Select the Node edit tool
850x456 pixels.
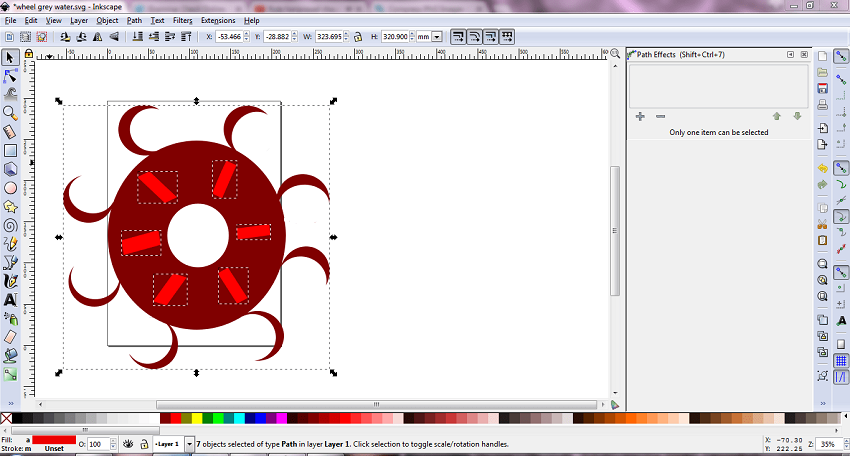(10, 74)
